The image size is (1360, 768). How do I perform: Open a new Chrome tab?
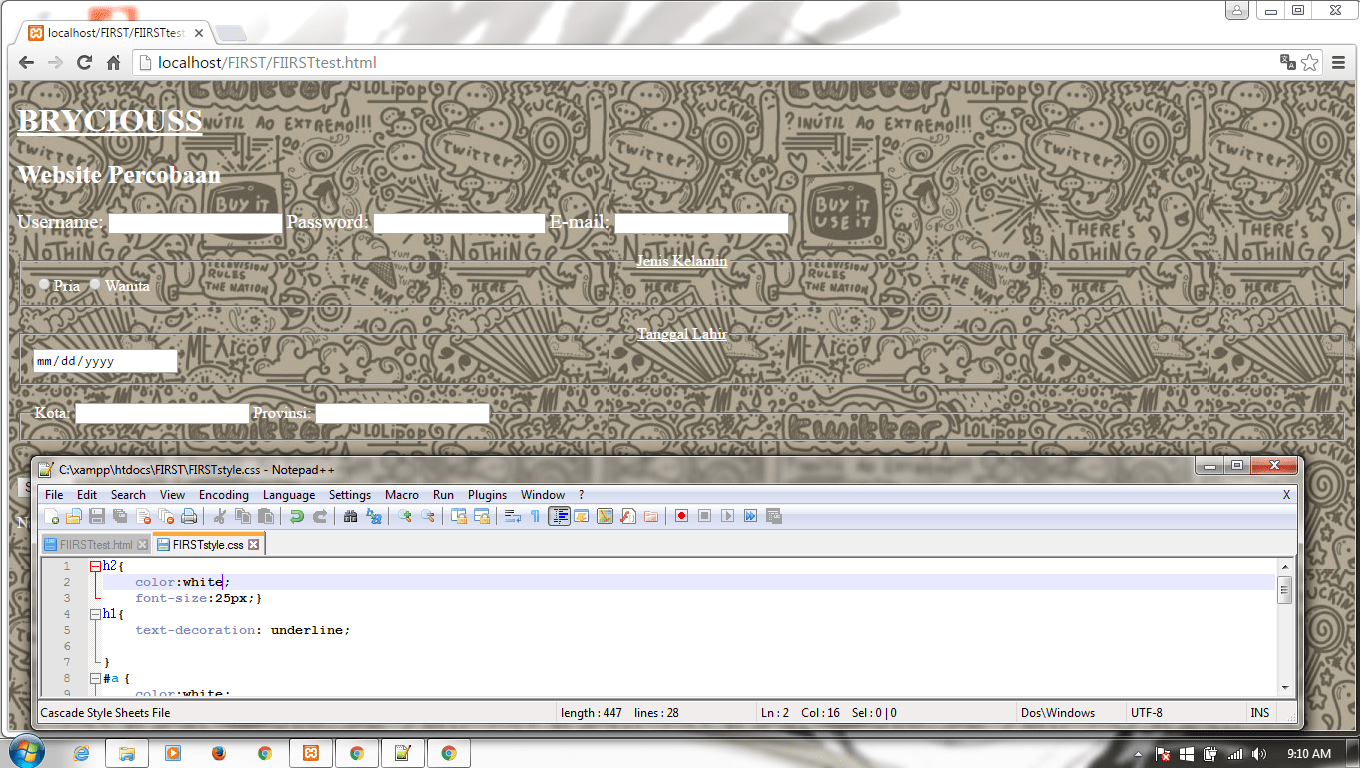pos(231,33)
